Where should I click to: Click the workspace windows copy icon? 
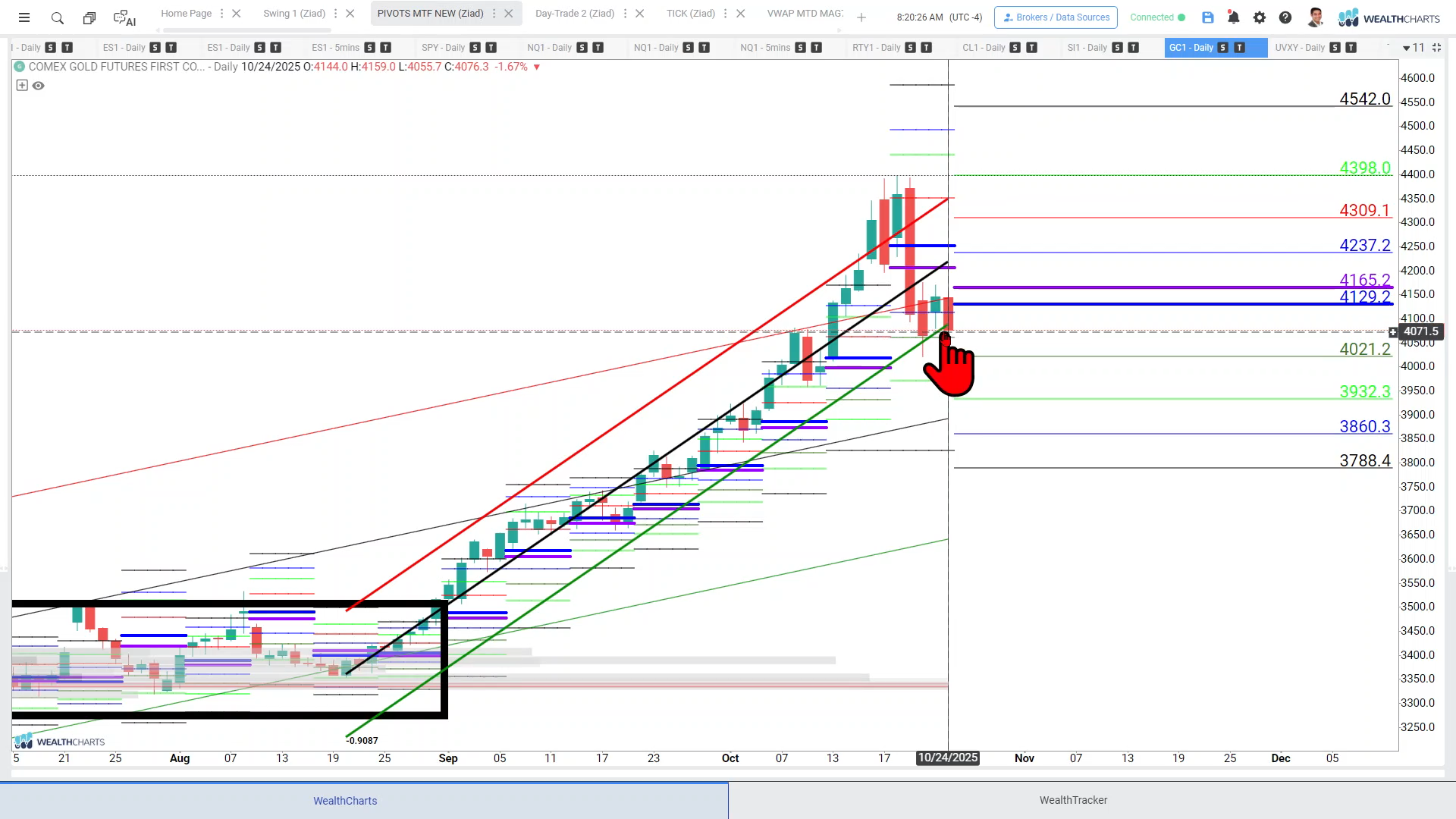[x=89, y=17]
